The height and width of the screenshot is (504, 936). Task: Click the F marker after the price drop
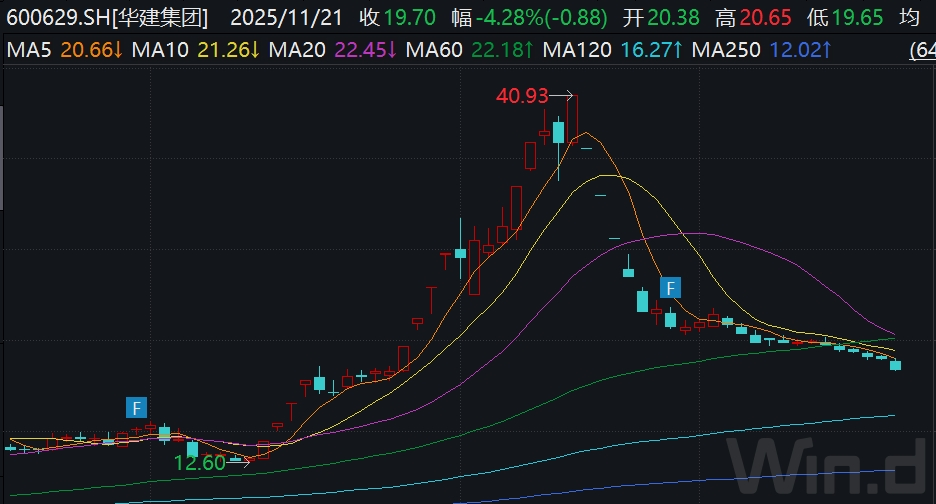[x=671, y=288]
